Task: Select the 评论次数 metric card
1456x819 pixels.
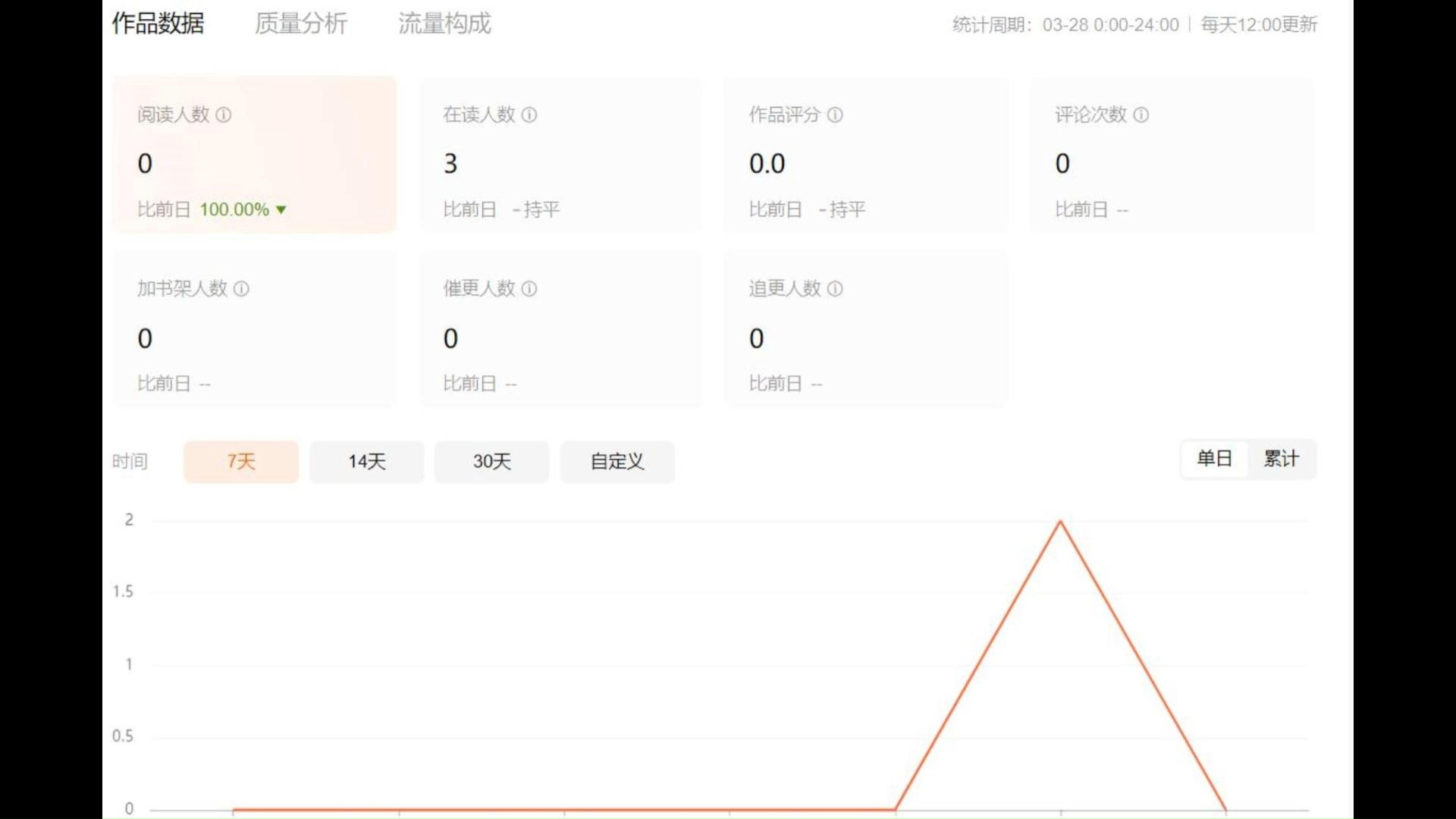Action: [x=1172, y=155]
